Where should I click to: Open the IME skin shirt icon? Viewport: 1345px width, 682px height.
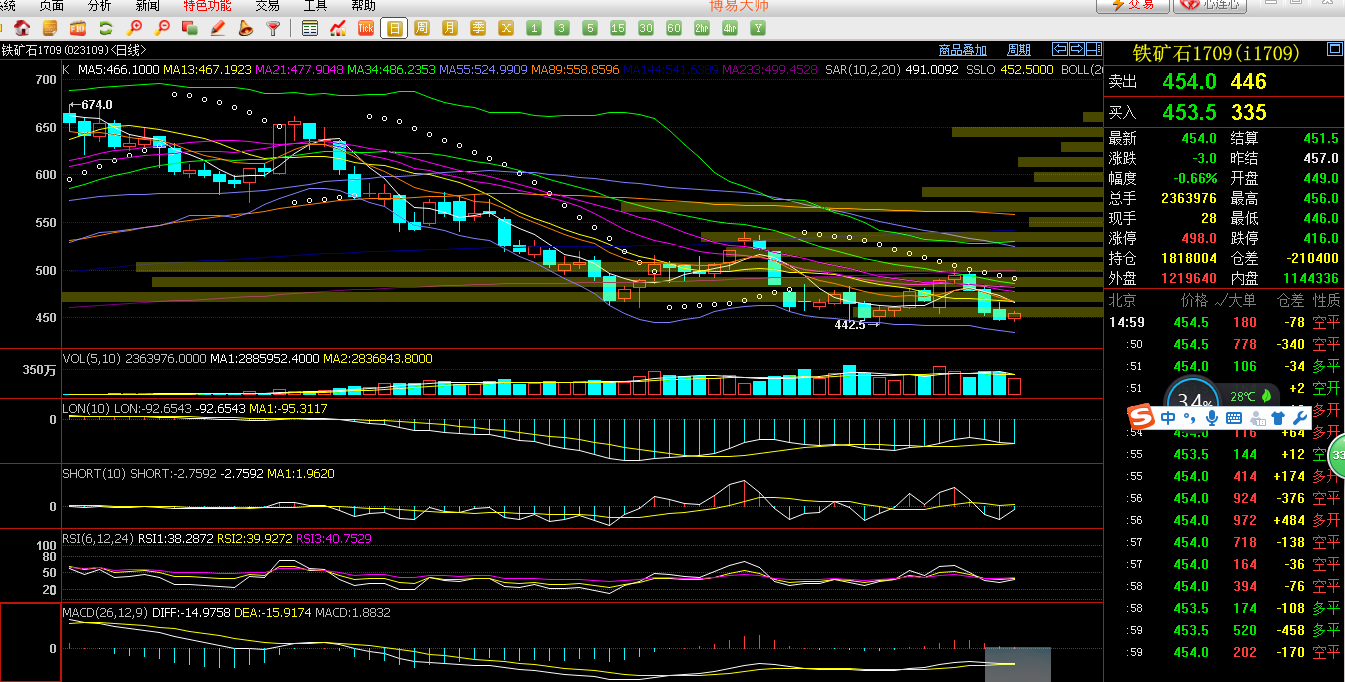1277,417
